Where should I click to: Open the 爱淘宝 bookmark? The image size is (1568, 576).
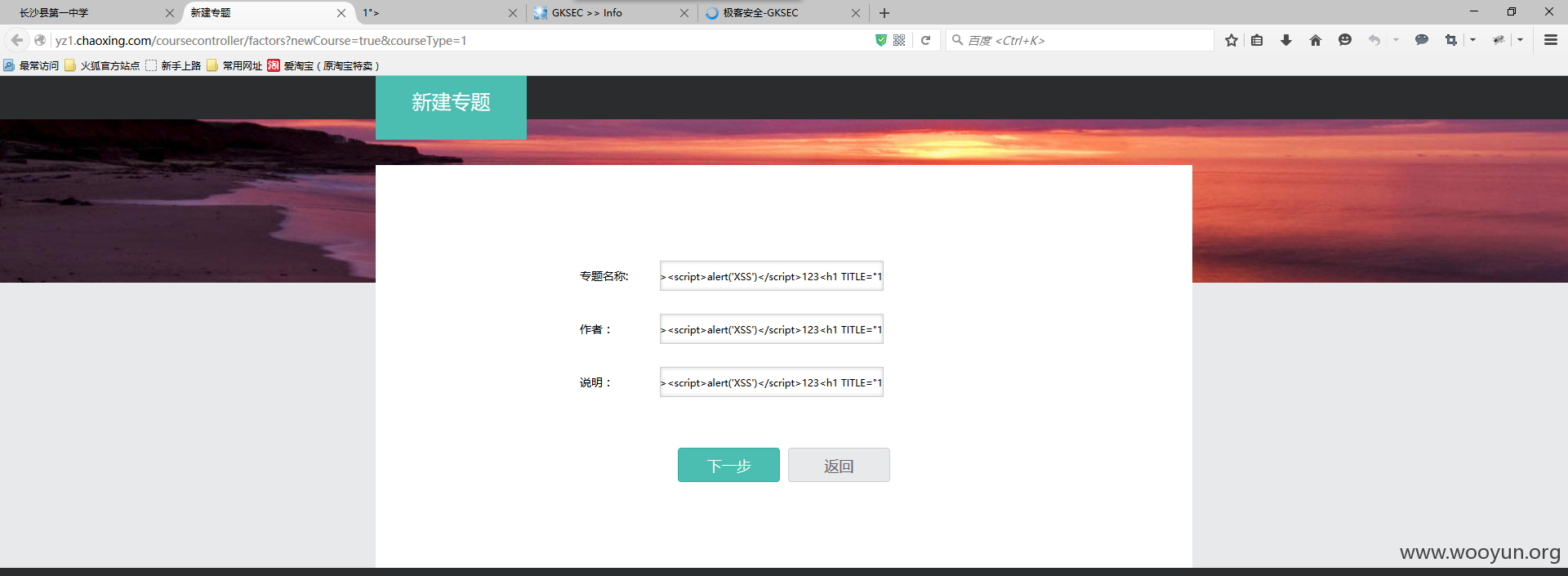coord(323,66)
